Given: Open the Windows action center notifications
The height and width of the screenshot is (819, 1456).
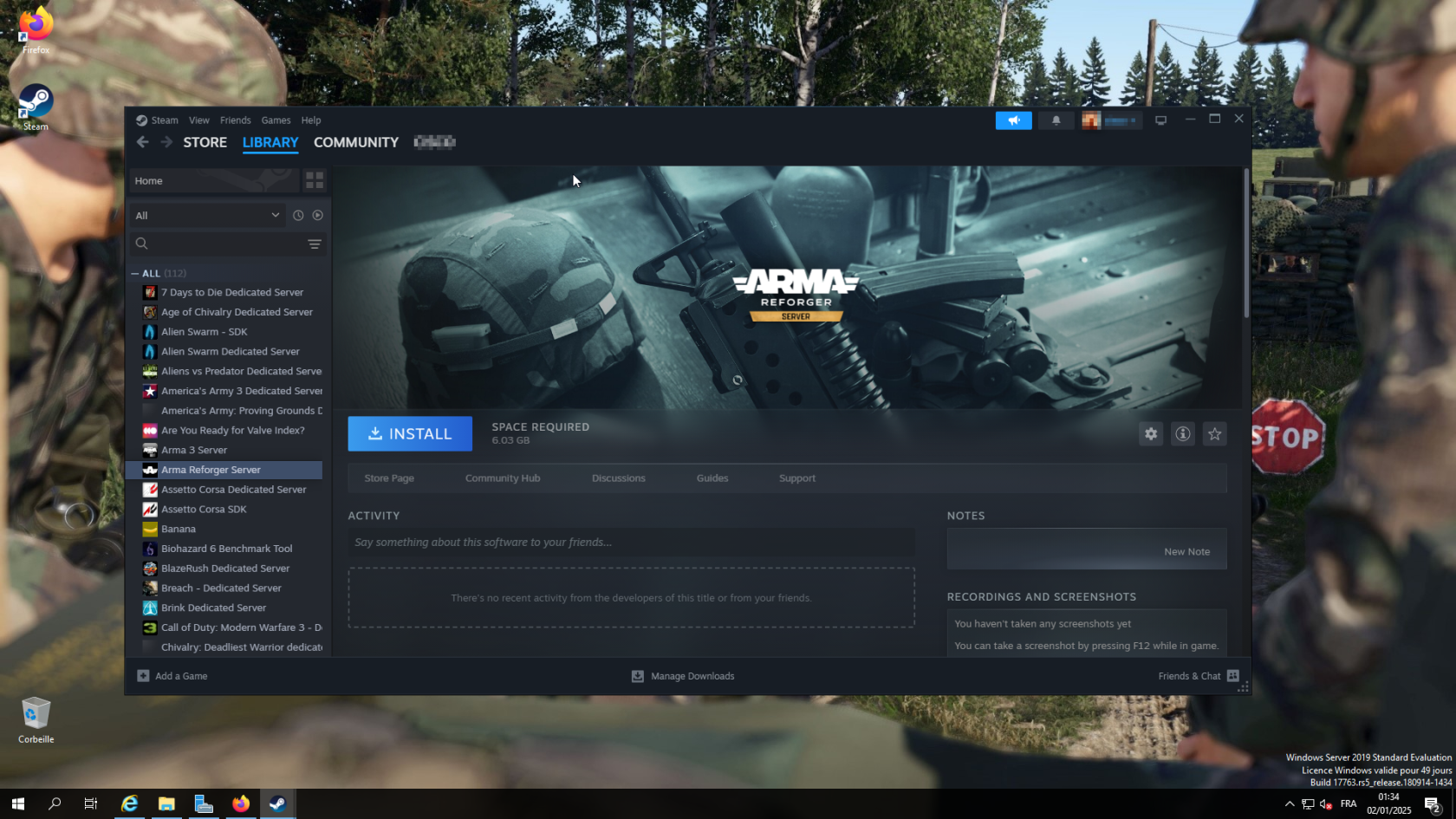Looking at the screenshot, I should pyautogui.click(x=1433, y=804).
